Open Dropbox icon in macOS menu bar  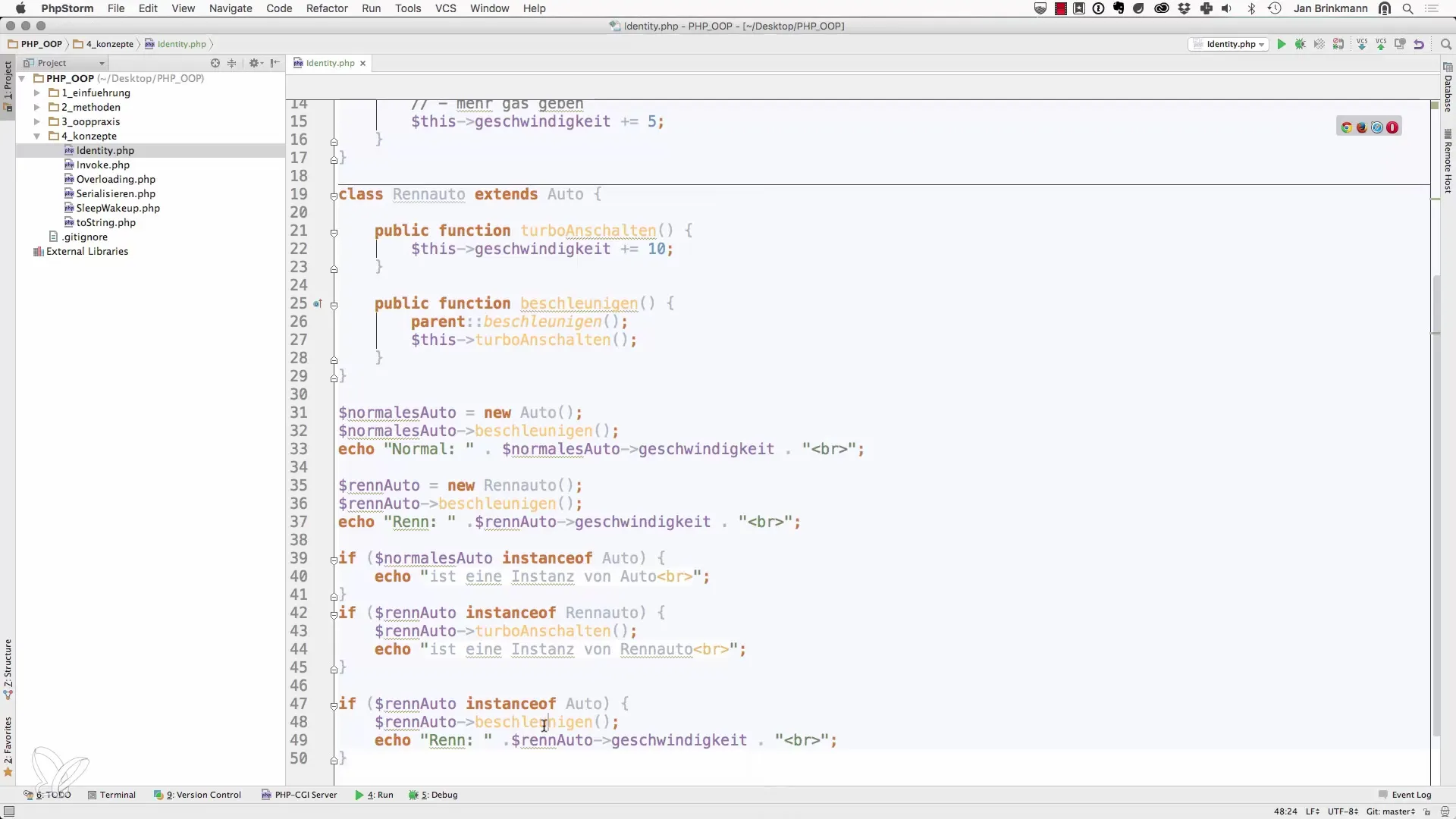1185,8
